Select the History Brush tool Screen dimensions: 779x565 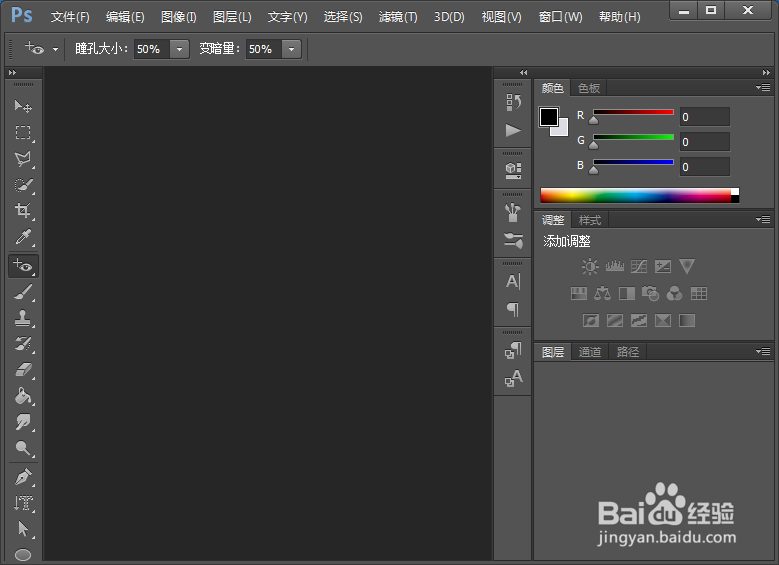(23, 344)
